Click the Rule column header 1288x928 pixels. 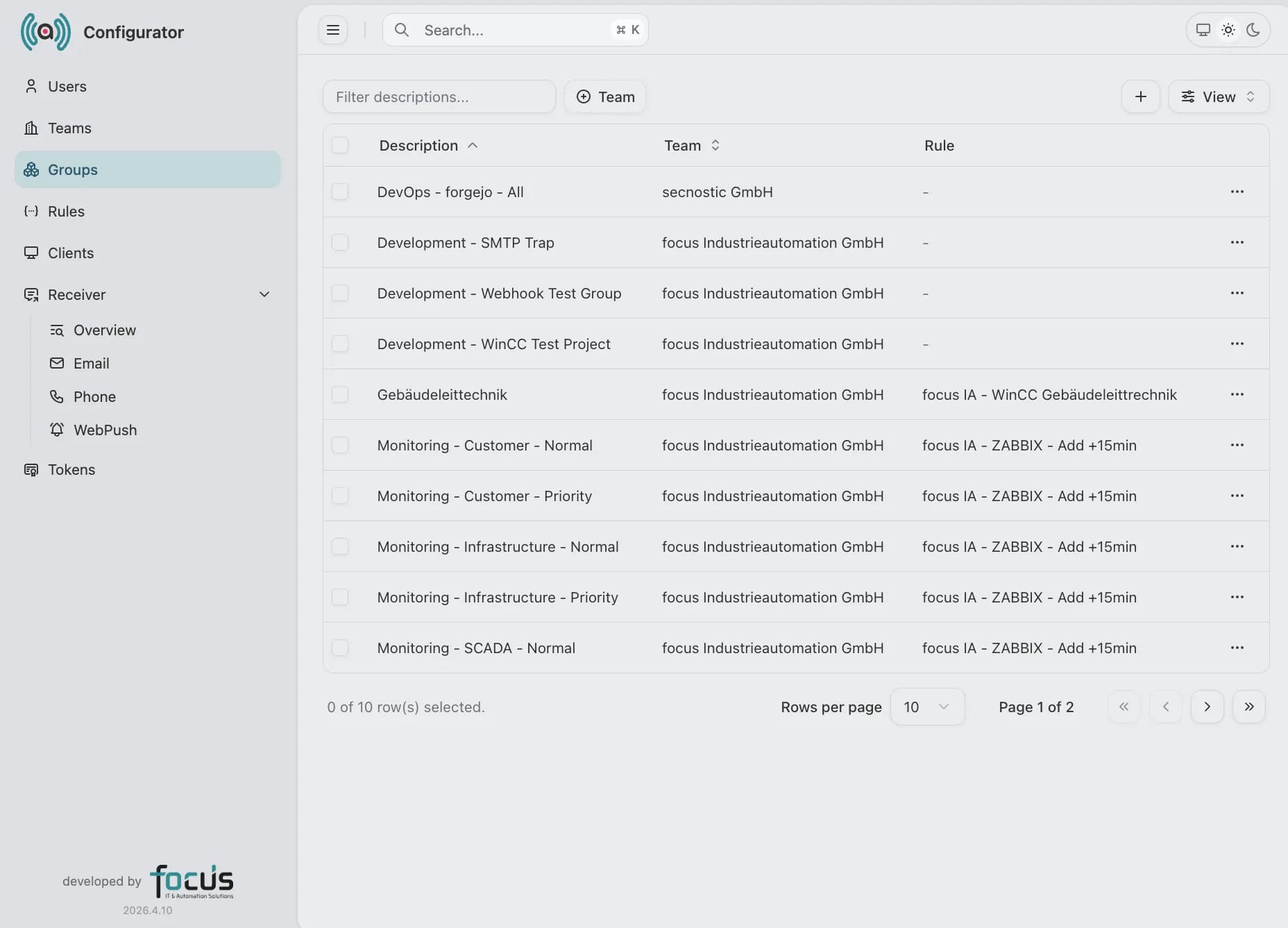coord(939,145)
